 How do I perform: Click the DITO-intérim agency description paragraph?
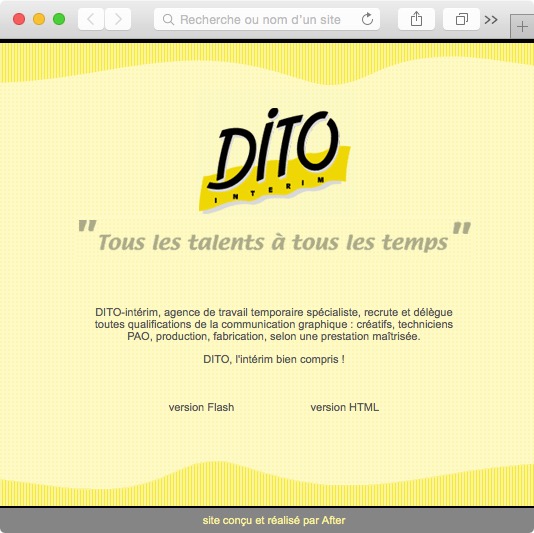tap(274, 324)
